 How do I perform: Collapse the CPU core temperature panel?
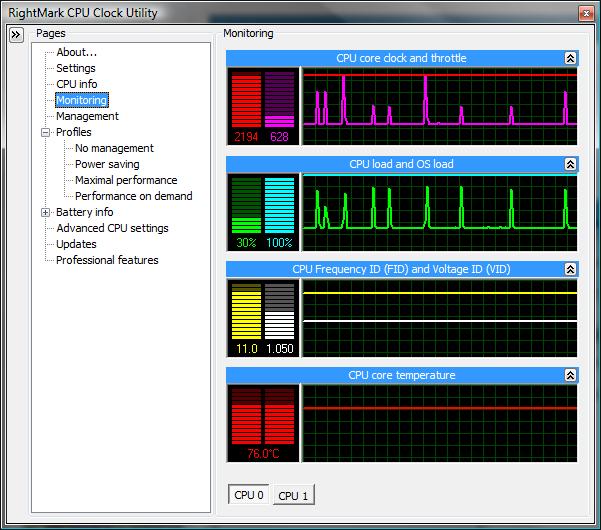570,375
